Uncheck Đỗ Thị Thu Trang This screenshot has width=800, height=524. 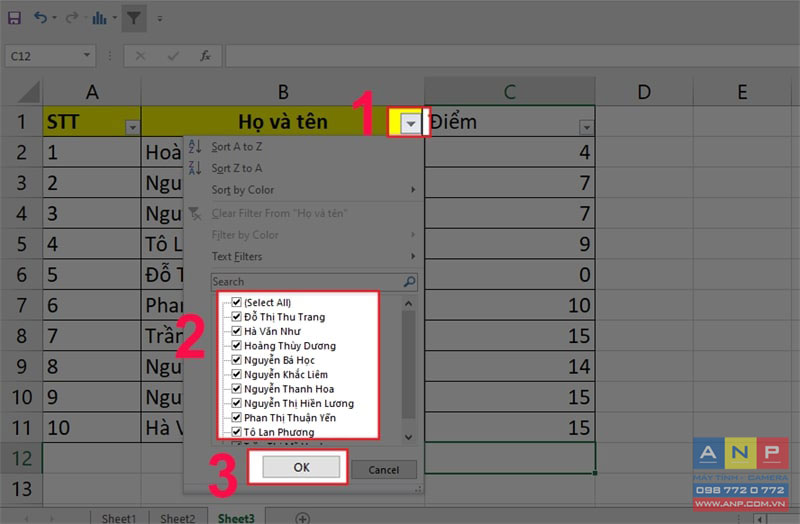tap(236, 316)
